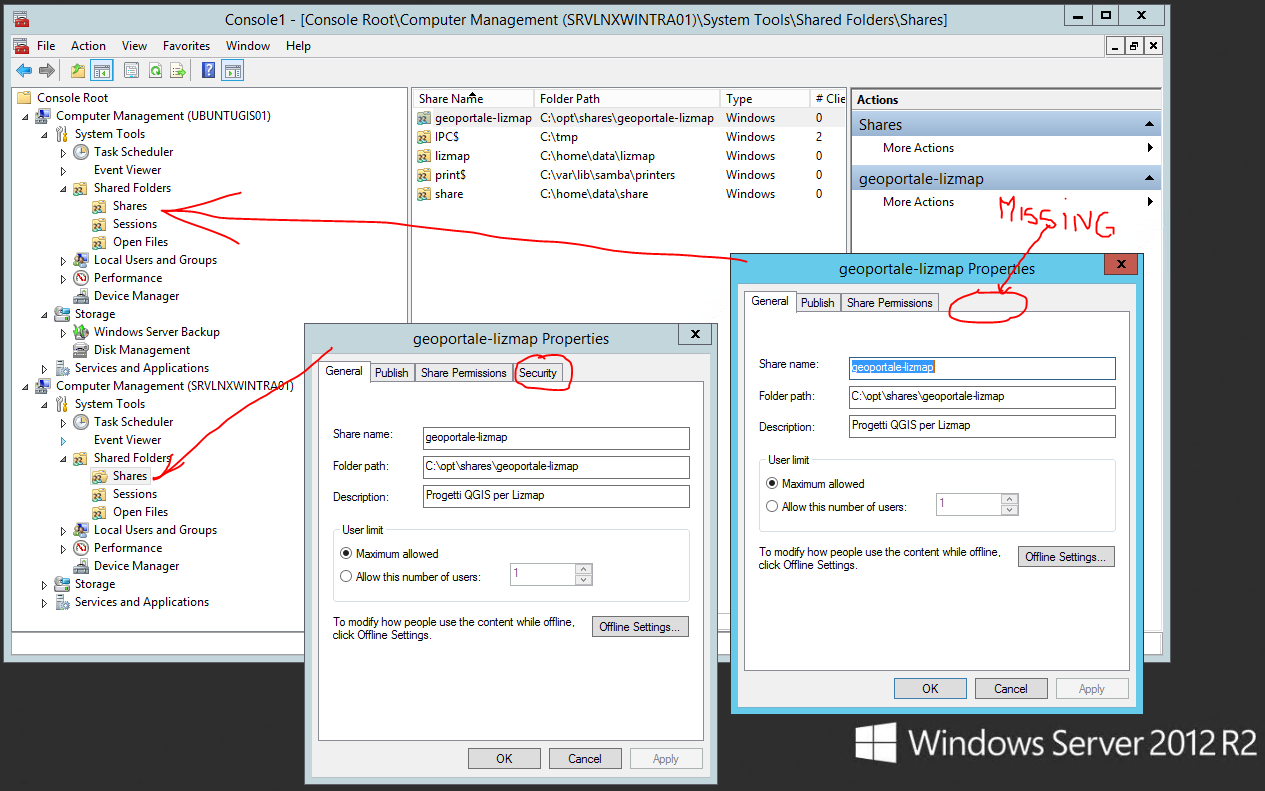Open the Action menu
Image resolution: width=1265 pixels, height=791 pixels.
pyautogui.click(x=88, y=46)
